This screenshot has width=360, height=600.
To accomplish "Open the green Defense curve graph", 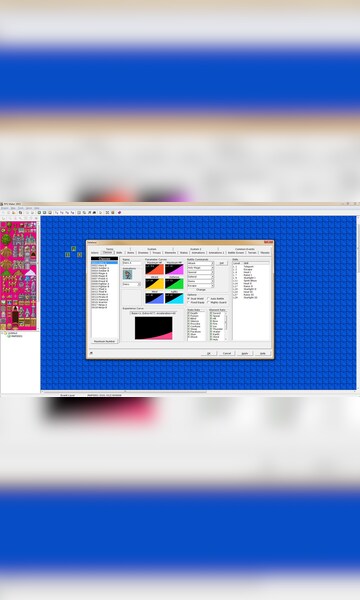I will point(174,284).
